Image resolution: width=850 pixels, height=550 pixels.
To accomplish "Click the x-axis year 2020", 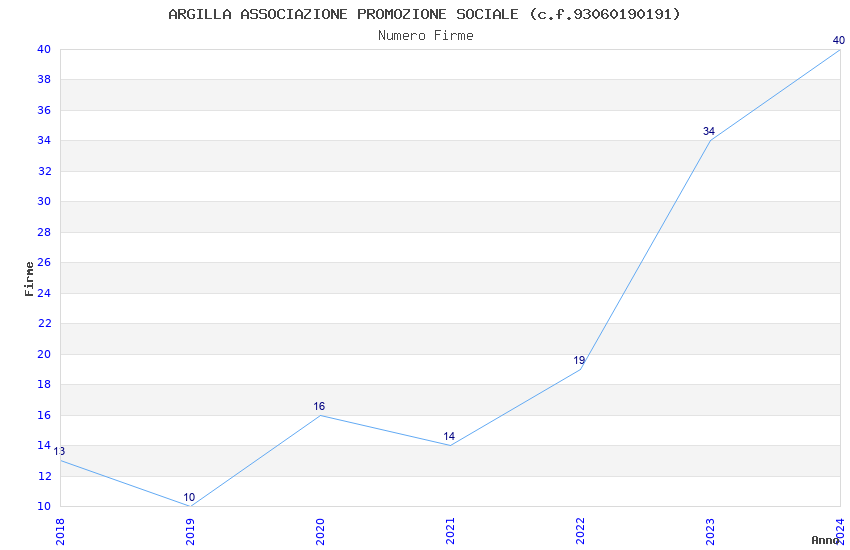I will coord(320,531).
